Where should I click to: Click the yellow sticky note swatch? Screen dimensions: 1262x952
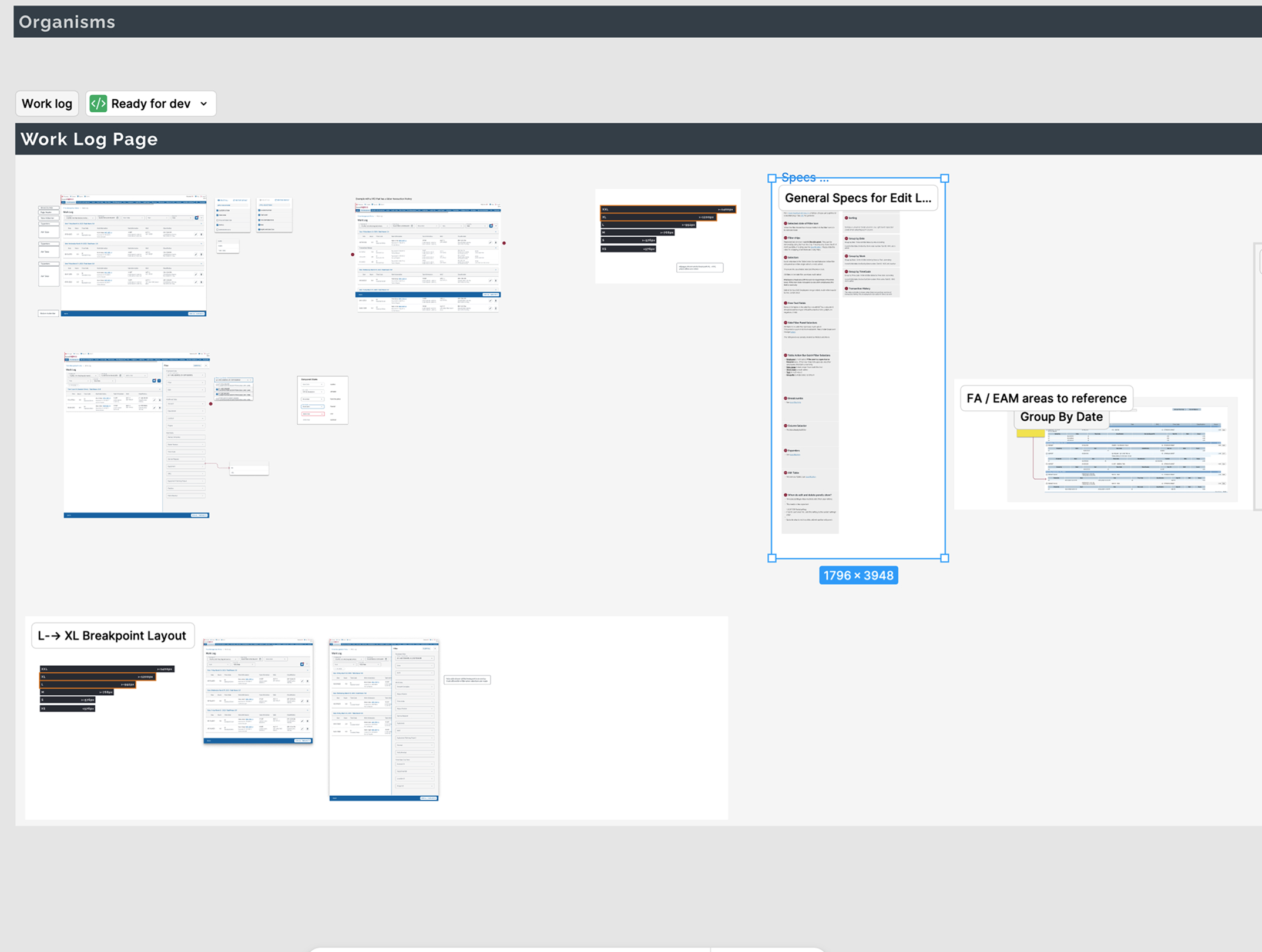tap(1030, 433)
